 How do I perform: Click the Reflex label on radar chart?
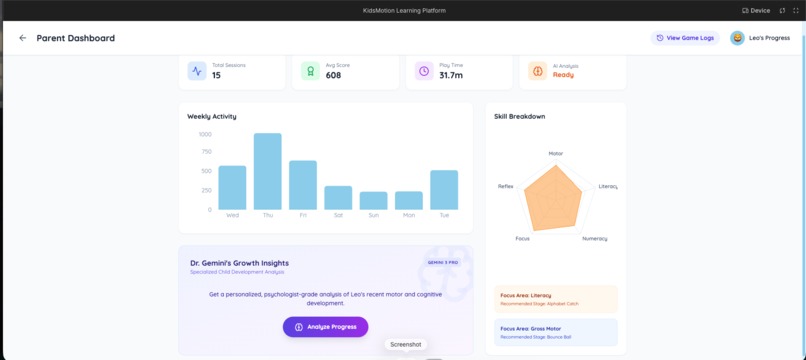[505, 186]
